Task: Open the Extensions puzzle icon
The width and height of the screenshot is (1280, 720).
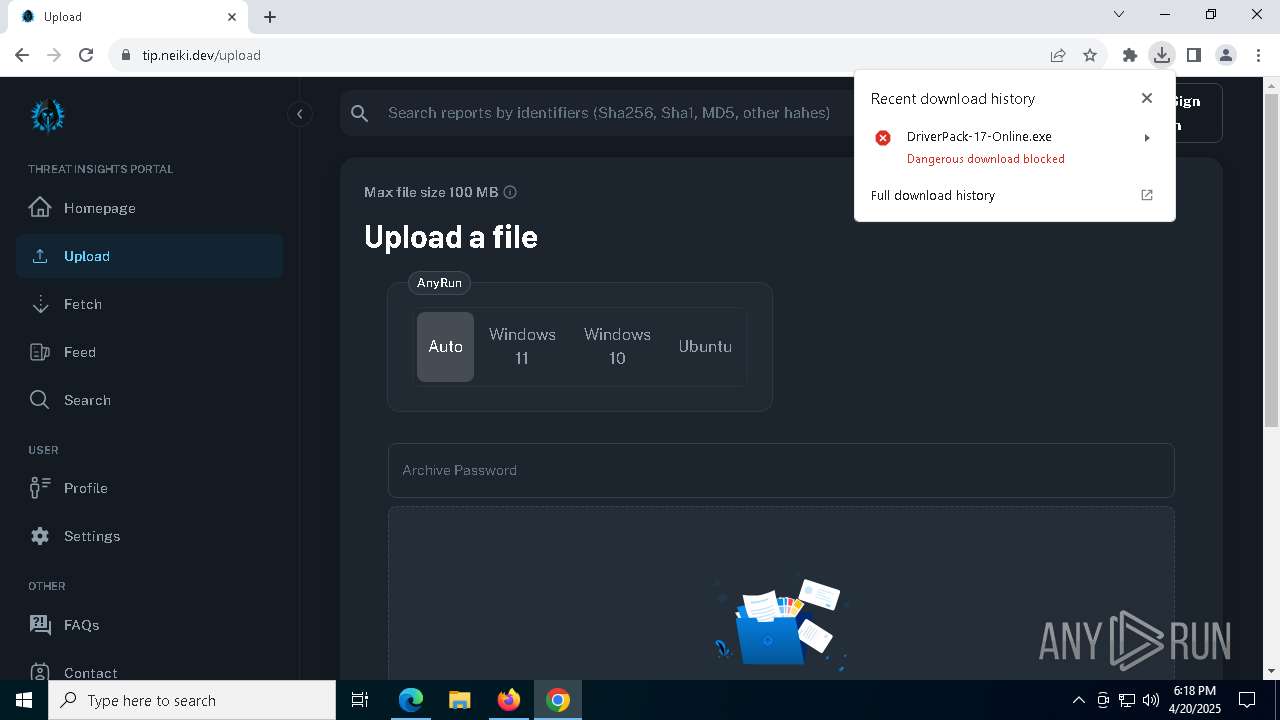Action: click(x=1130, y=55)
